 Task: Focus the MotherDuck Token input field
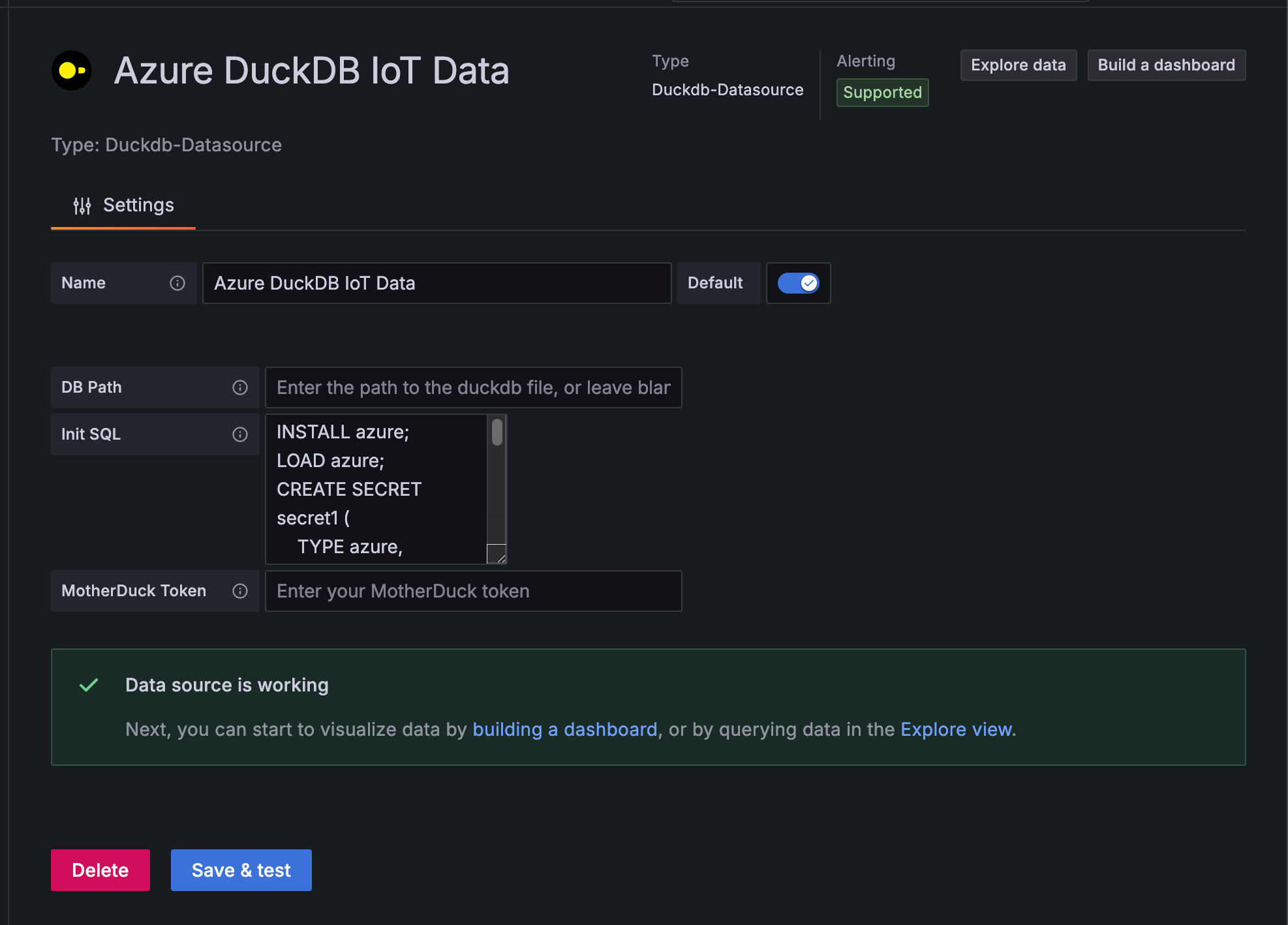(x=474, y=591)
